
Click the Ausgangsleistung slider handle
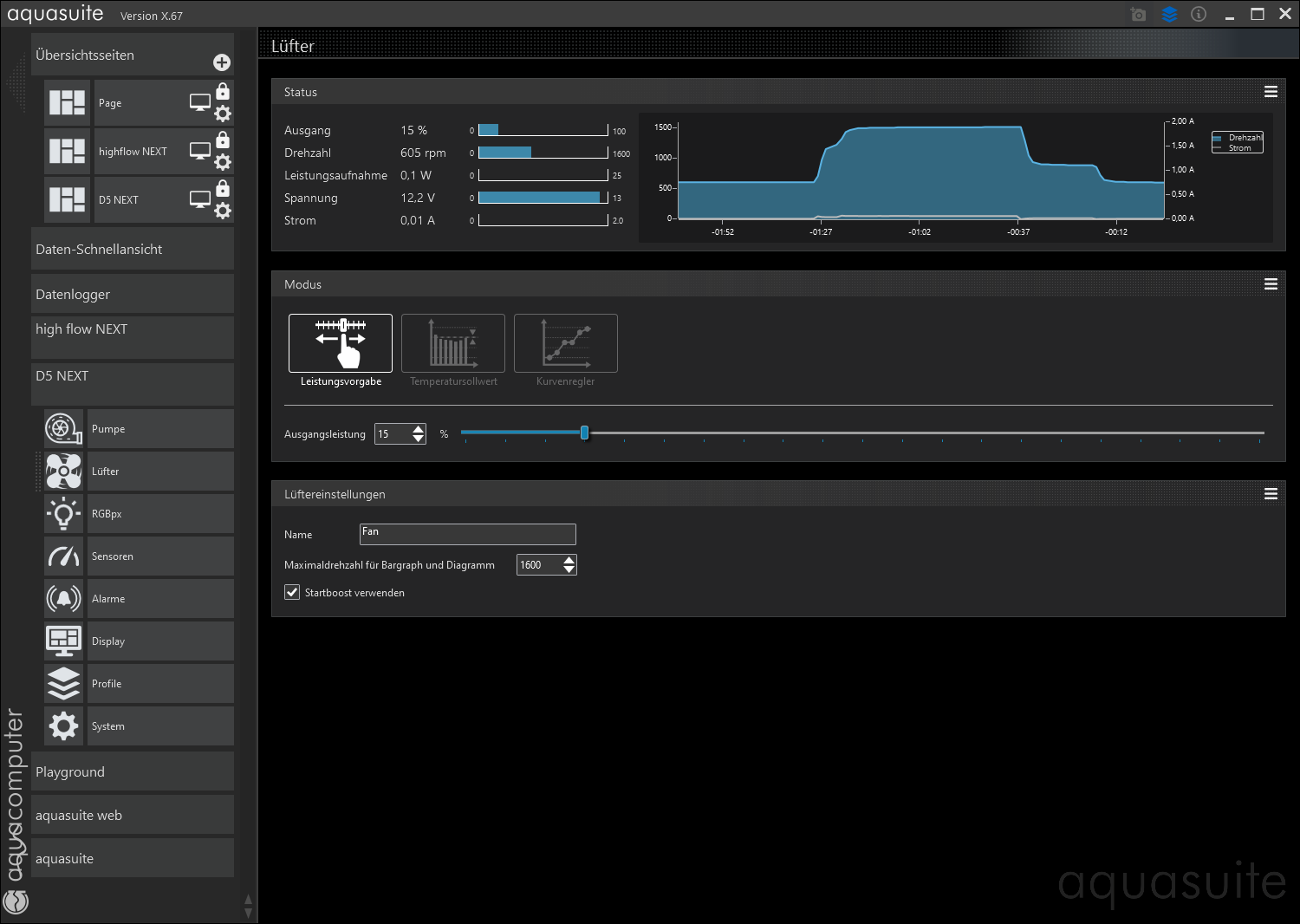coord(585,433)
